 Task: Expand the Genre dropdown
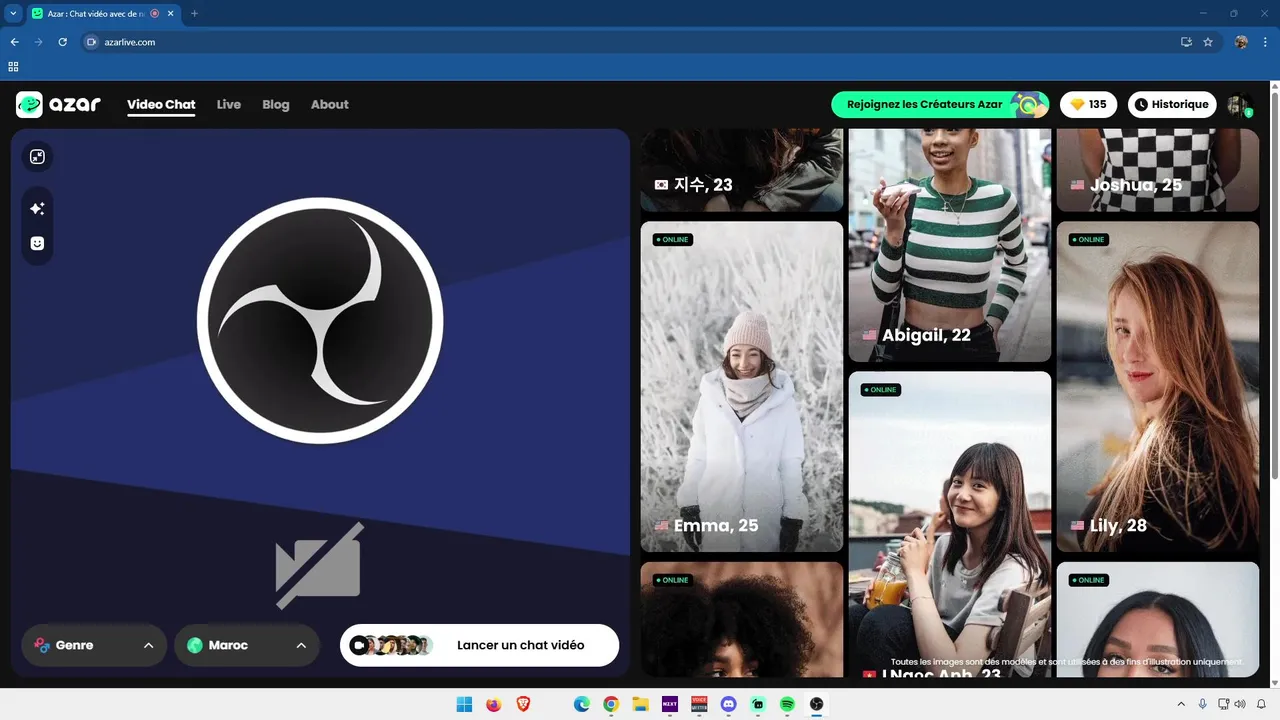(x=94, y=645)
